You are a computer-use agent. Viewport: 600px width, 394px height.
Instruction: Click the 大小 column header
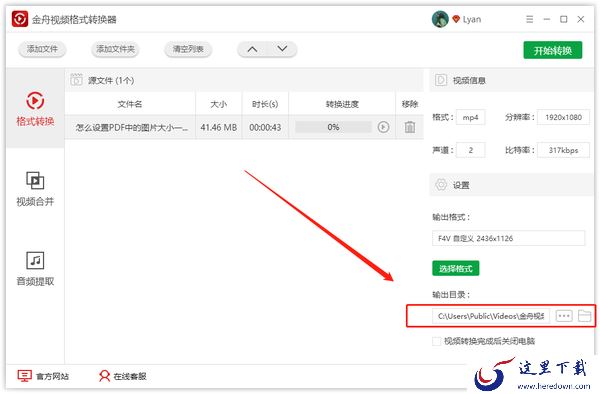(x=218, y=104)
